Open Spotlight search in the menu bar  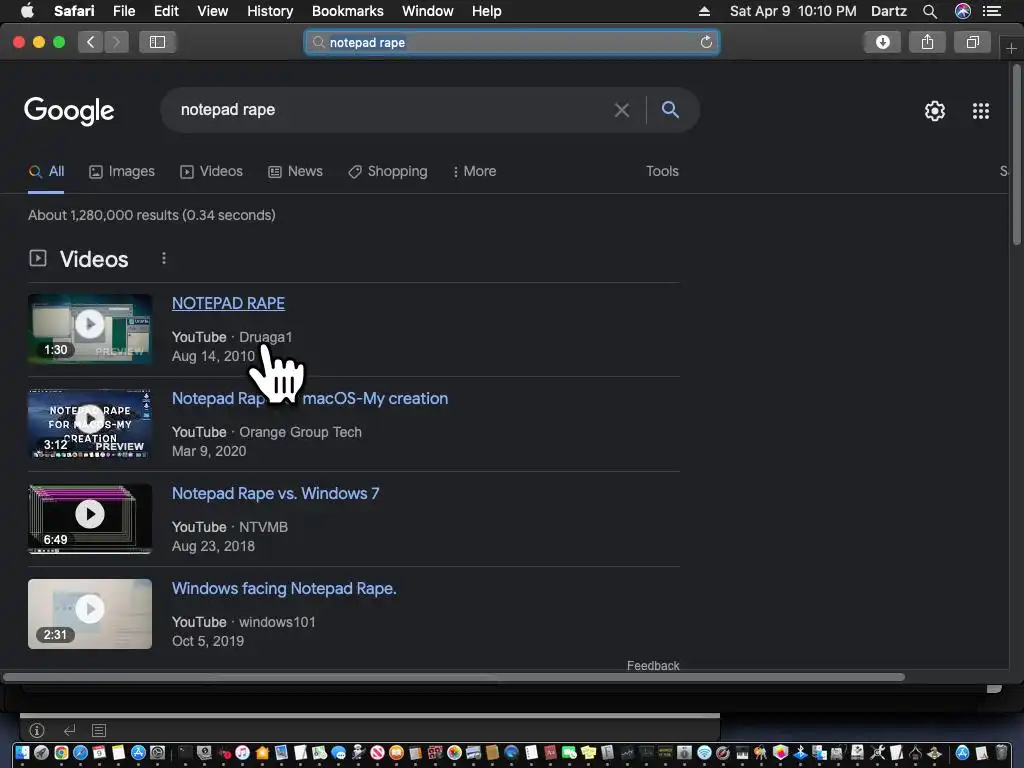pyautogui.click(x=930, y=11)
